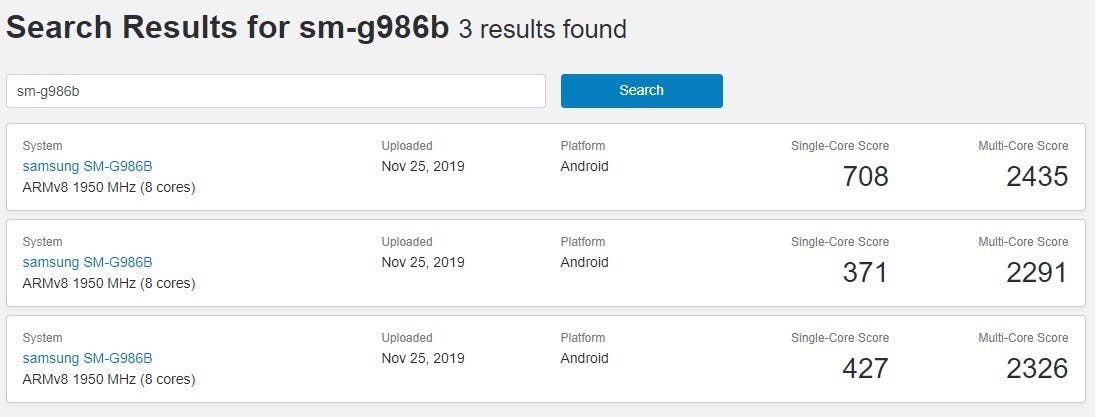Image resolution: width=1095 pixels, height=417 pixels.
Task: Click the sm-g986b search input field
Action: [275, 91]
